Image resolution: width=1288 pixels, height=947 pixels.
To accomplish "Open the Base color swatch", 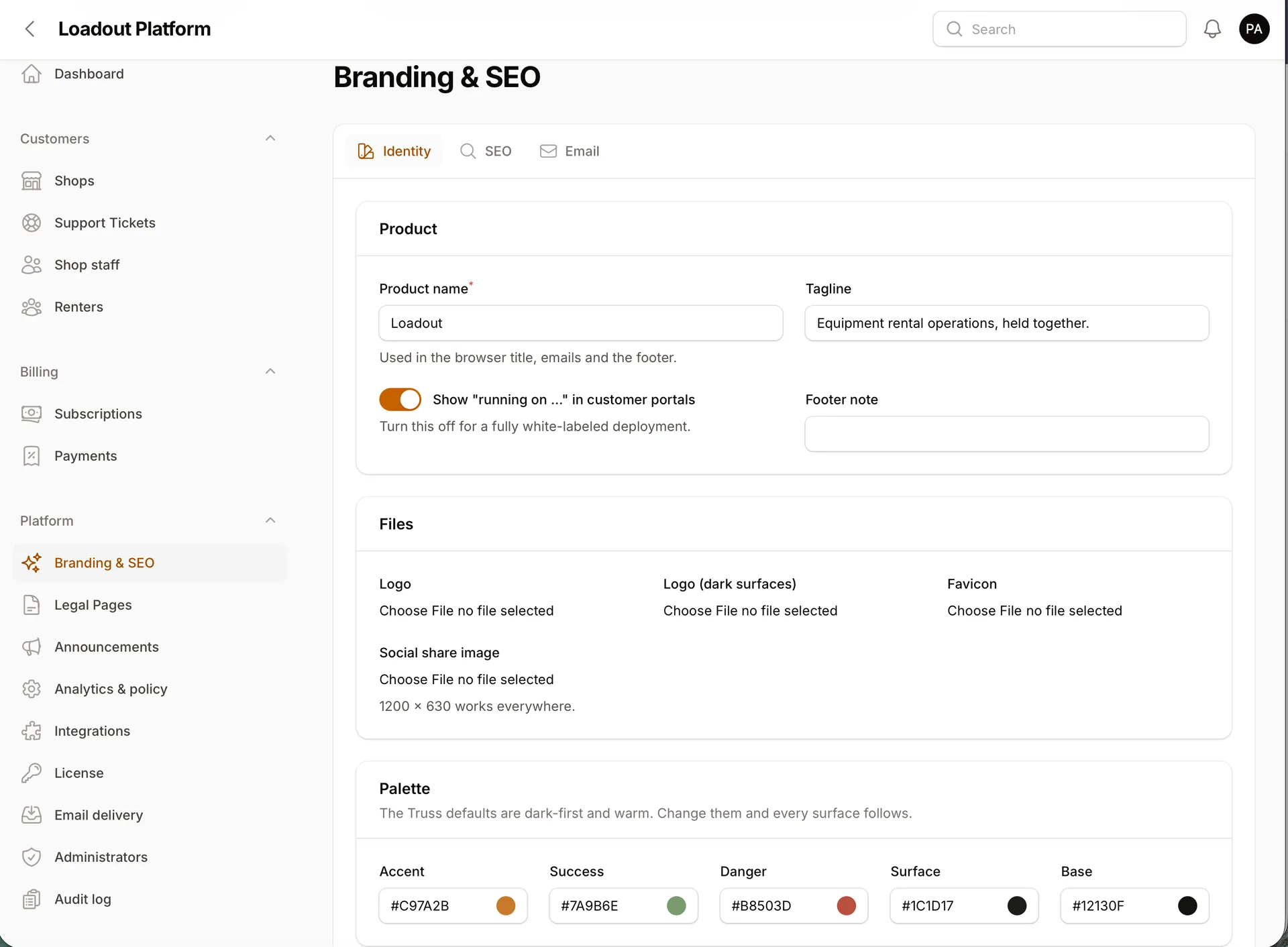I will 1187,906.
